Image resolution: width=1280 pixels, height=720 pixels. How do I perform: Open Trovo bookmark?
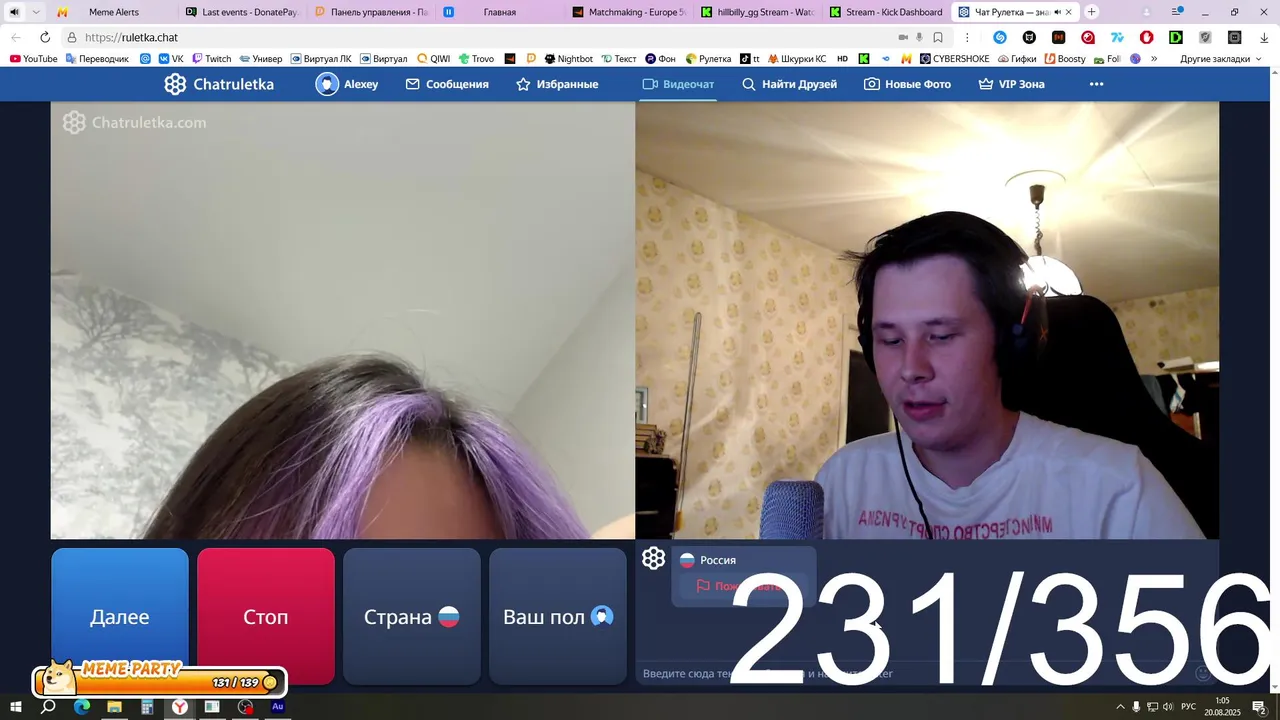pyautogui.click(x=476, y=59)
